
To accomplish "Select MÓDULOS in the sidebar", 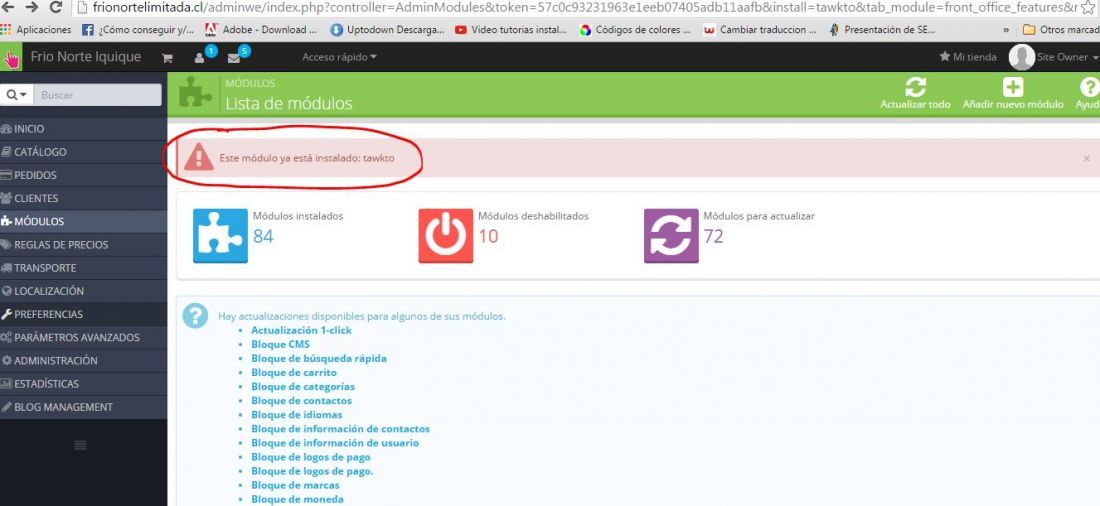I will [83, 222].
